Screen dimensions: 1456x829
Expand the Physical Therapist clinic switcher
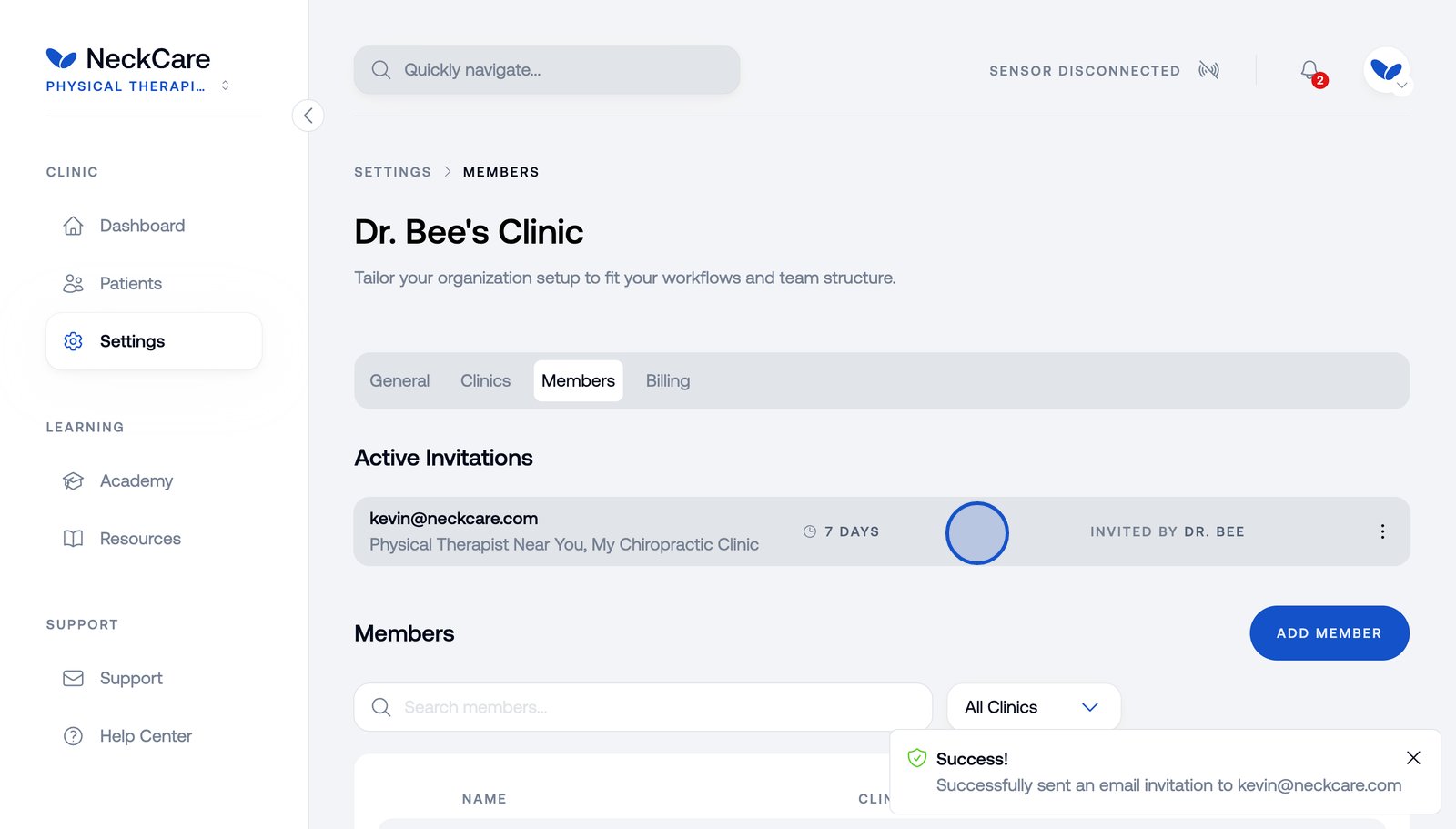pos(225,86)
